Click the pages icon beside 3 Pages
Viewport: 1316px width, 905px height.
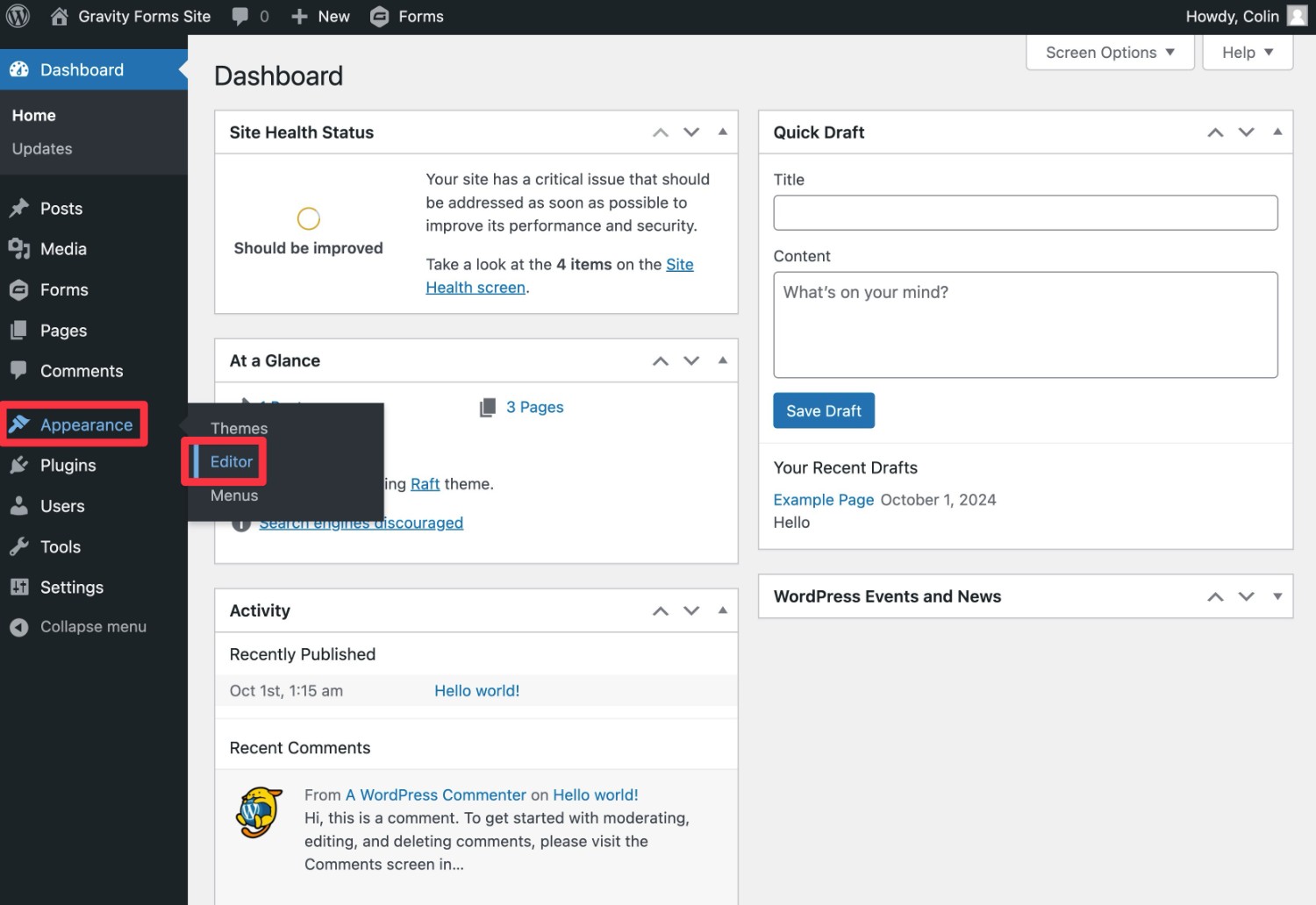pos(488,407)
